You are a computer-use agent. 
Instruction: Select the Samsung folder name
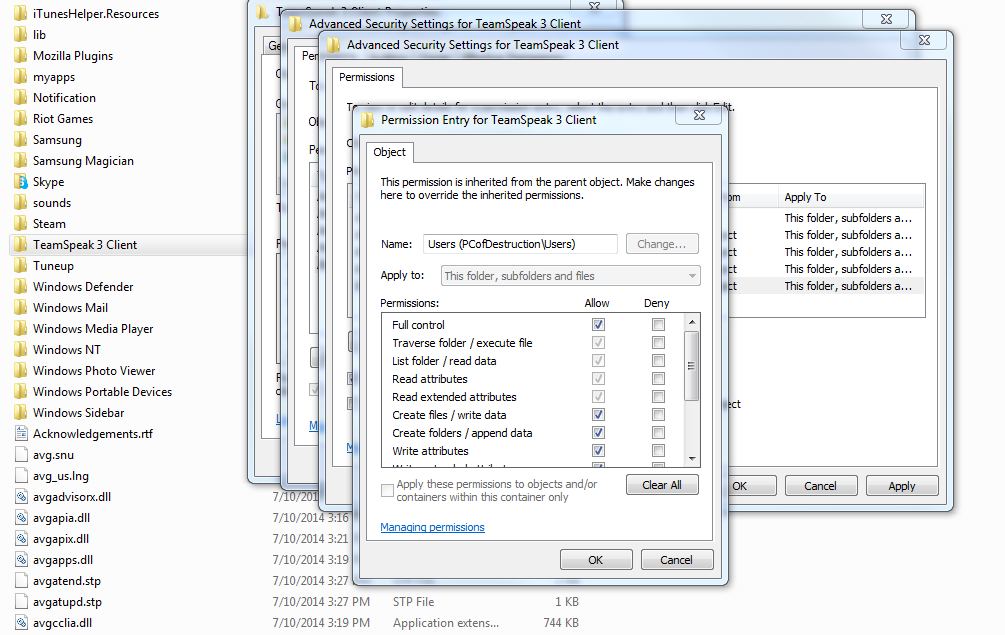(57, 140)
